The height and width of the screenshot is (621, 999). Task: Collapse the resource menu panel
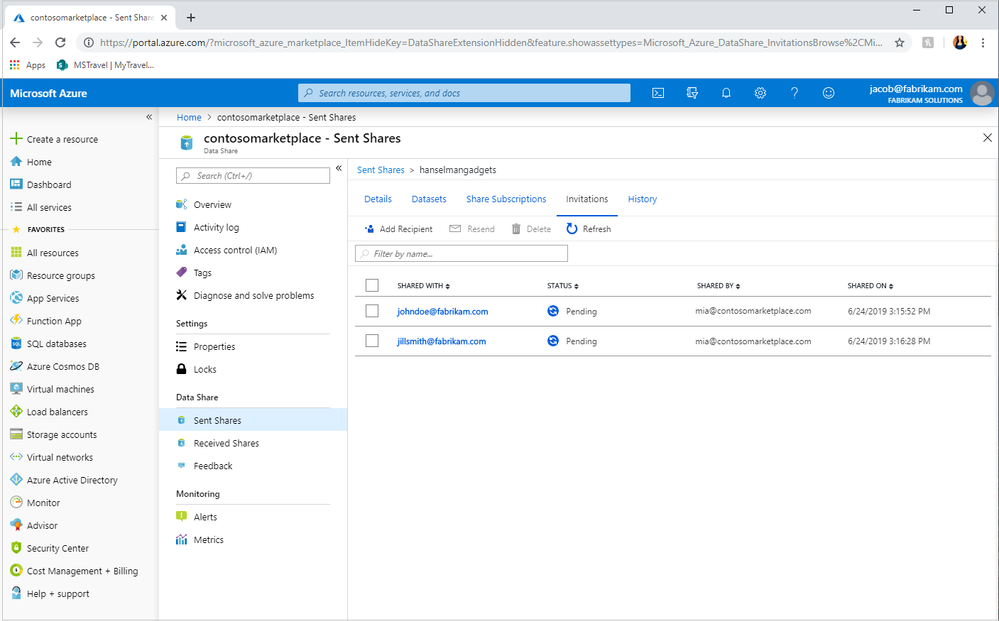[338, 168]
